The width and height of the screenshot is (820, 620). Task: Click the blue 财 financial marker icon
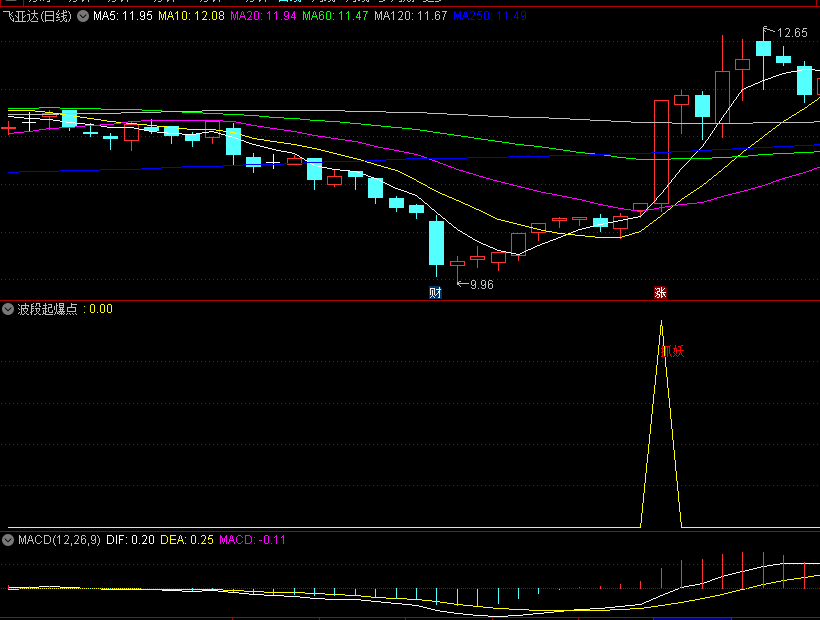(435, 293)
